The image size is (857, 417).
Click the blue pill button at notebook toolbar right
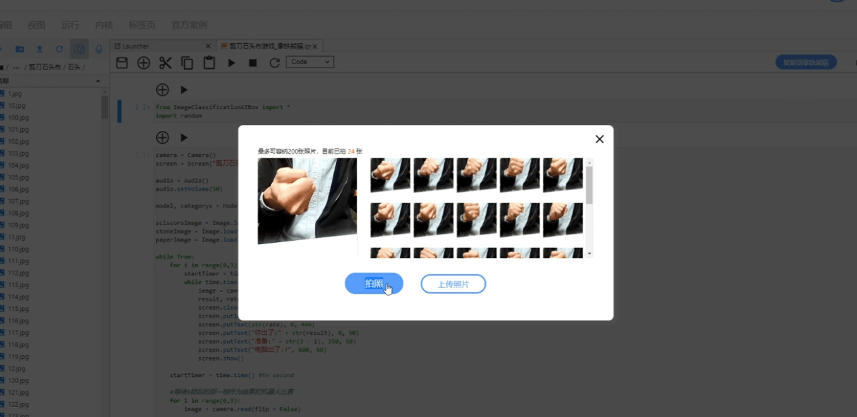[806, 62]
